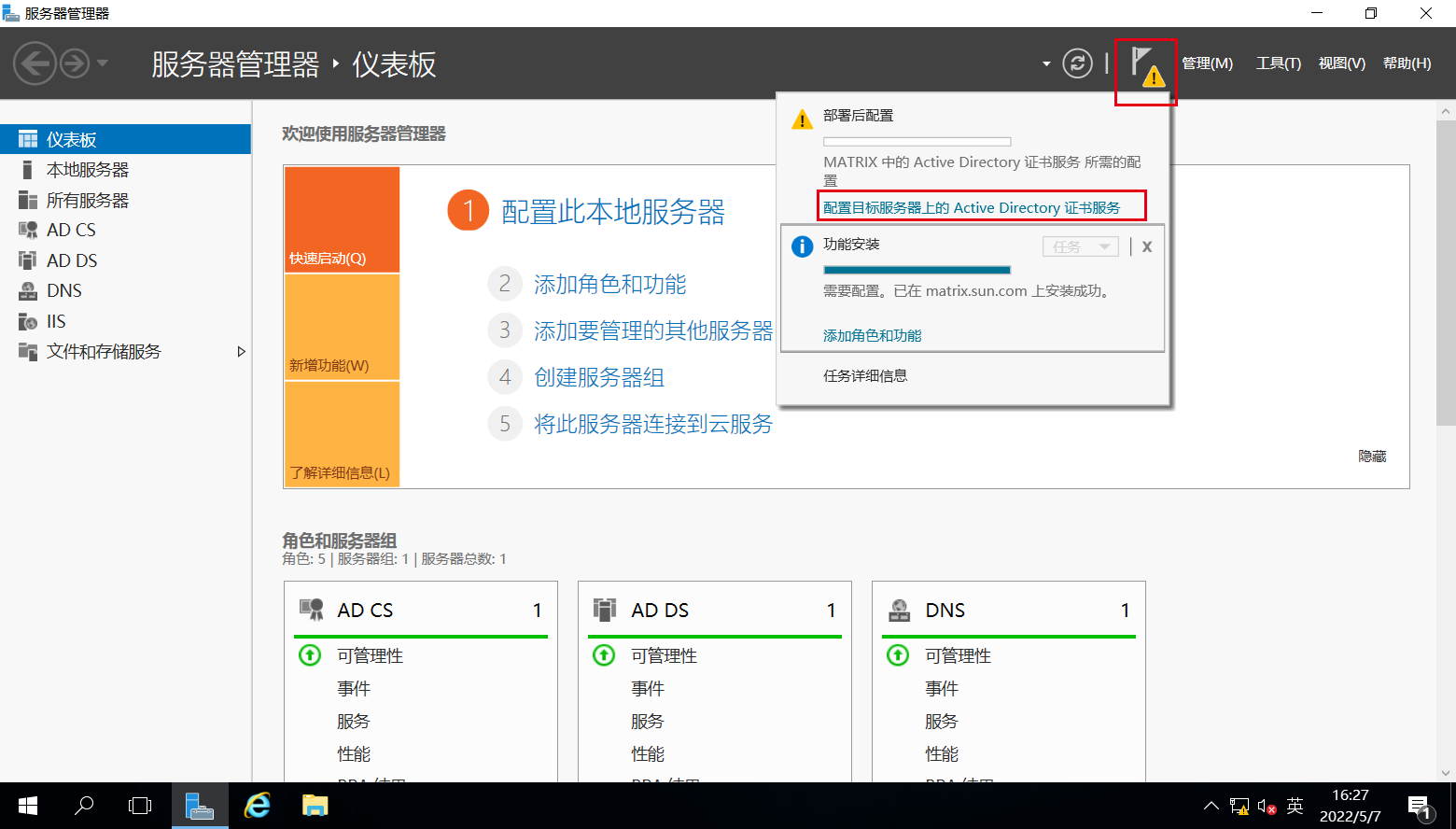Viewport: 1456px width, 829px height.
Task: Open the AD DS role tile header
Action: pos(715,610)
